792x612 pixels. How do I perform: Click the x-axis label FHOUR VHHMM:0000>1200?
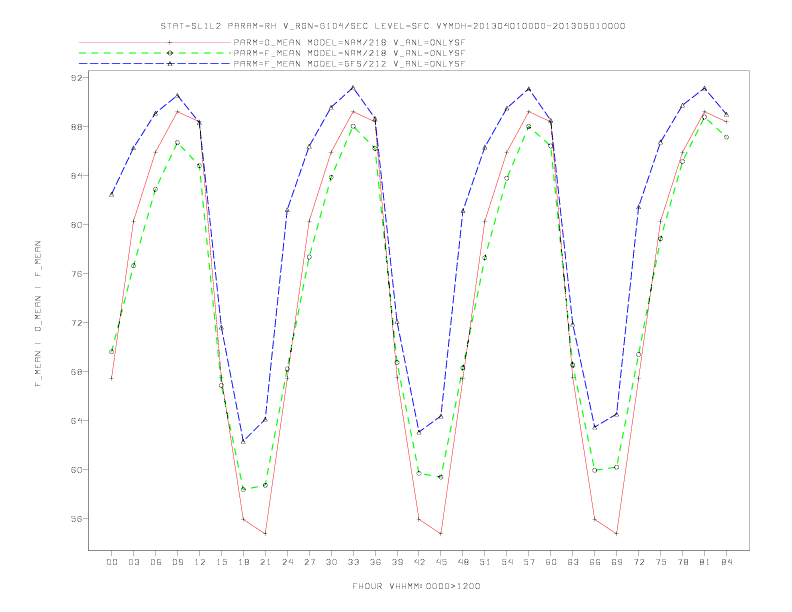click(x=416, y=586)
